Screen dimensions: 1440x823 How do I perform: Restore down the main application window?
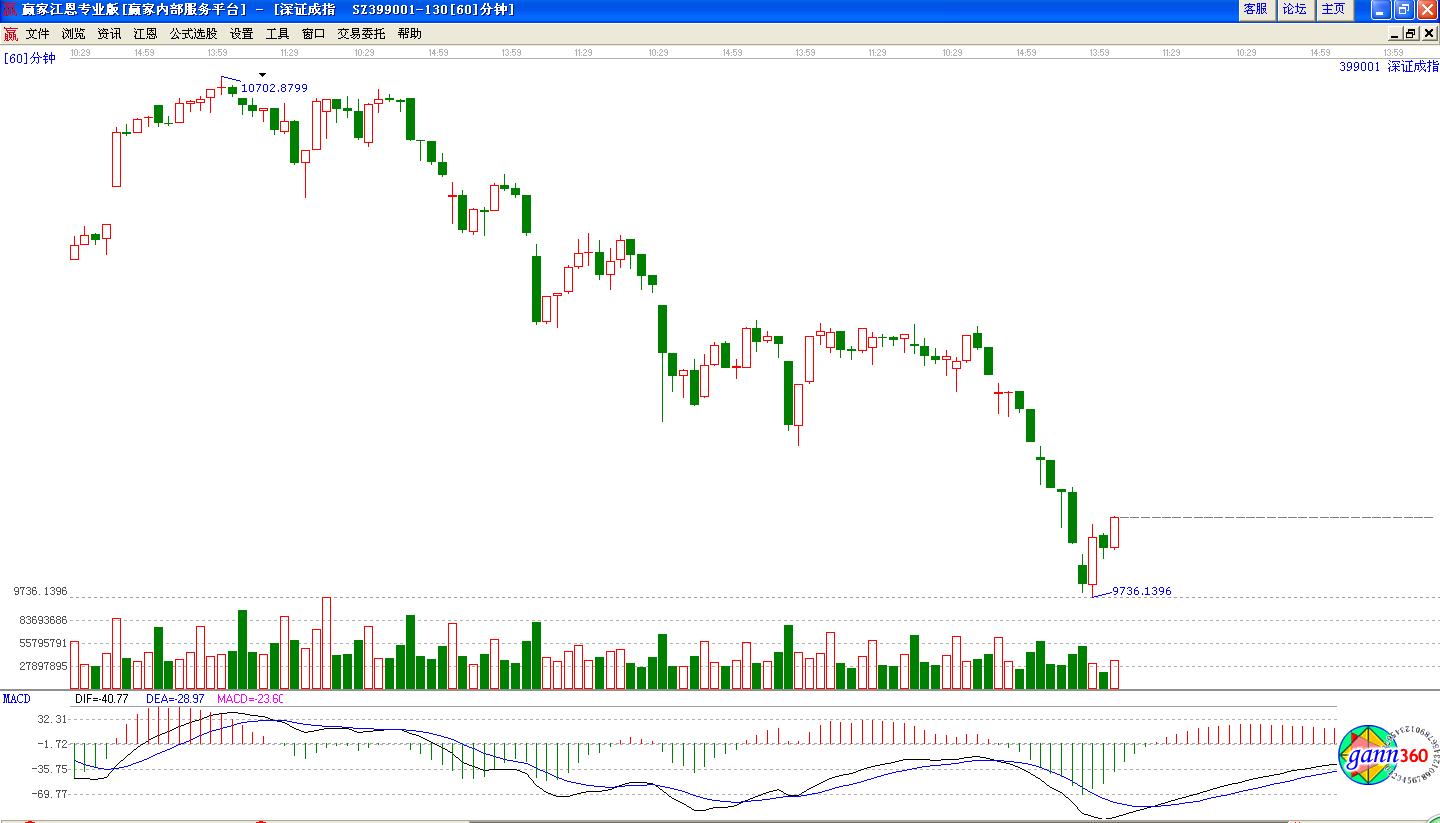click(1403, 9)
